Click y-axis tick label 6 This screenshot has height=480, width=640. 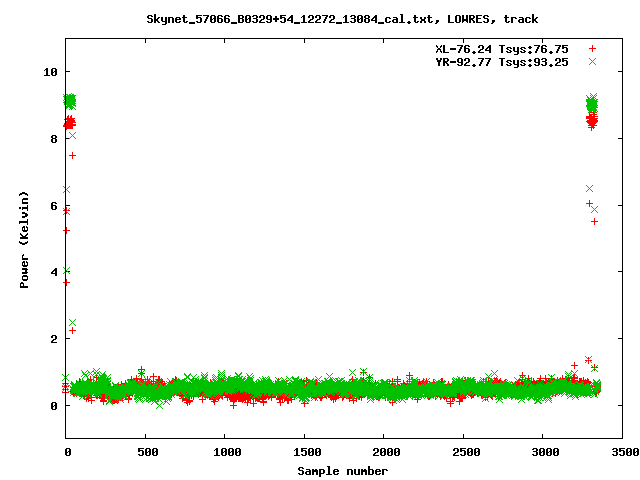click(x=54, y=206)
